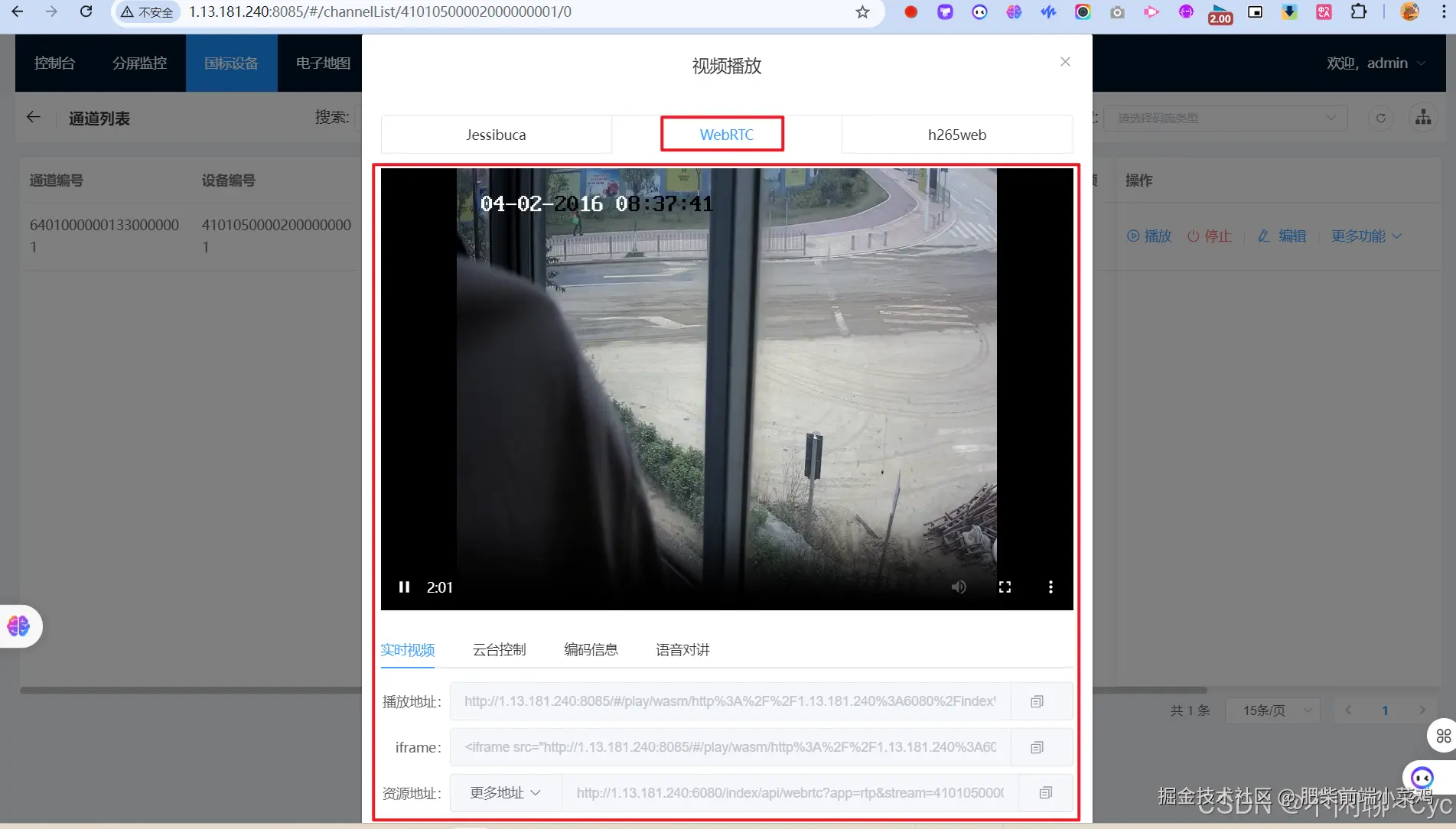
Task: Go to the previous page of results
Action: click(x=1348, y=710)
